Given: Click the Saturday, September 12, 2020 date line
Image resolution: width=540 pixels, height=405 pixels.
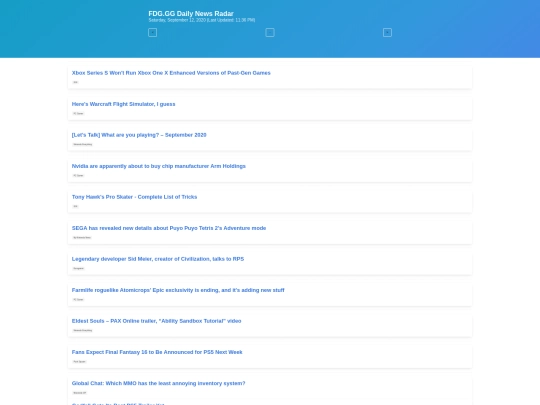Looking at the screenshot, I should tap(201, 20).
